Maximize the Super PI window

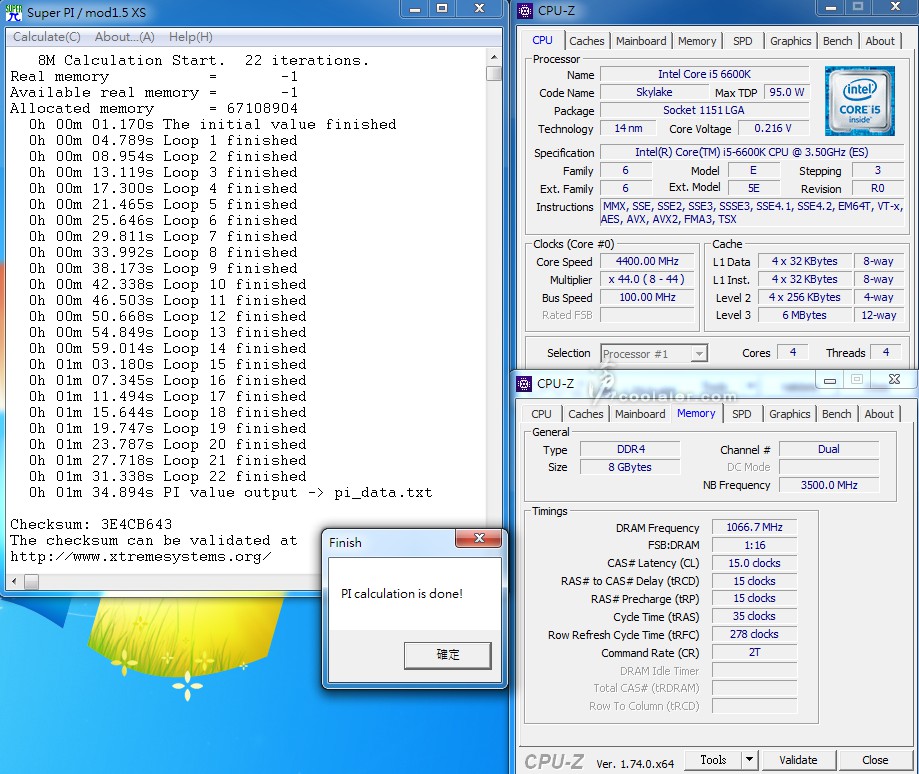(442, 9)
